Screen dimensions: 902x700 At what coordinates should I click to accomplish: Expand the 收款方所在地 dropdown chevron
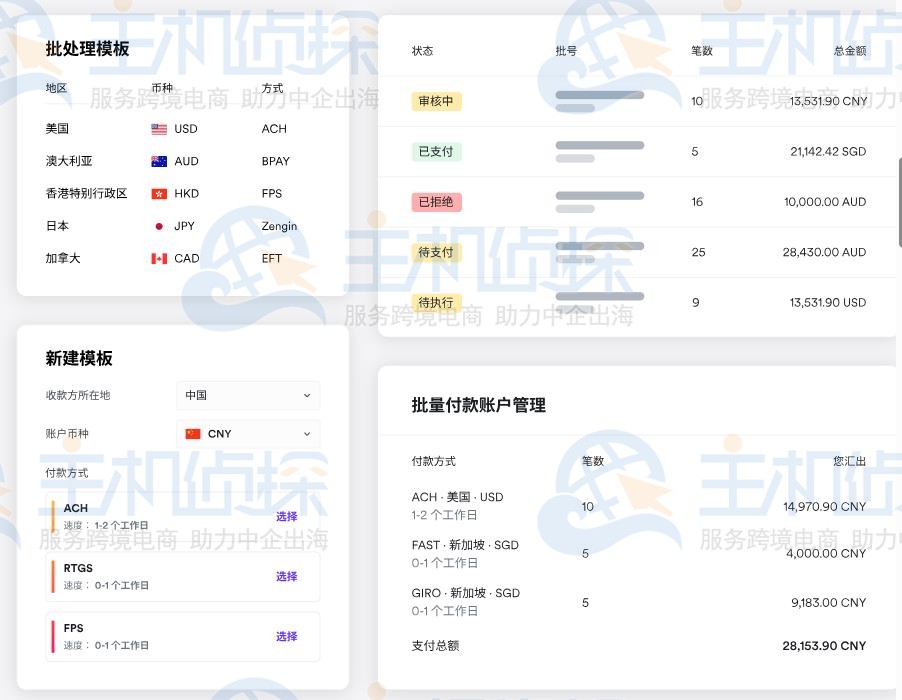(x=308, y=395)
